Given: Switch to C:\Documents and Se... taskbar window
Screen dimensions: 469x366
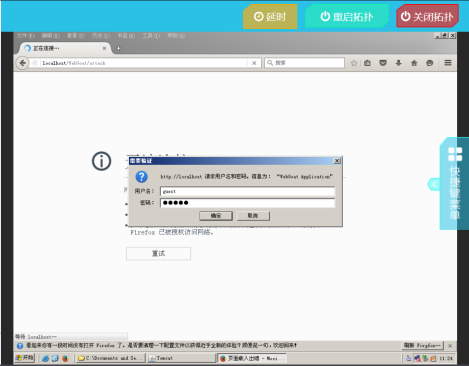Looking at the screenshot, I should pos(111,358).
